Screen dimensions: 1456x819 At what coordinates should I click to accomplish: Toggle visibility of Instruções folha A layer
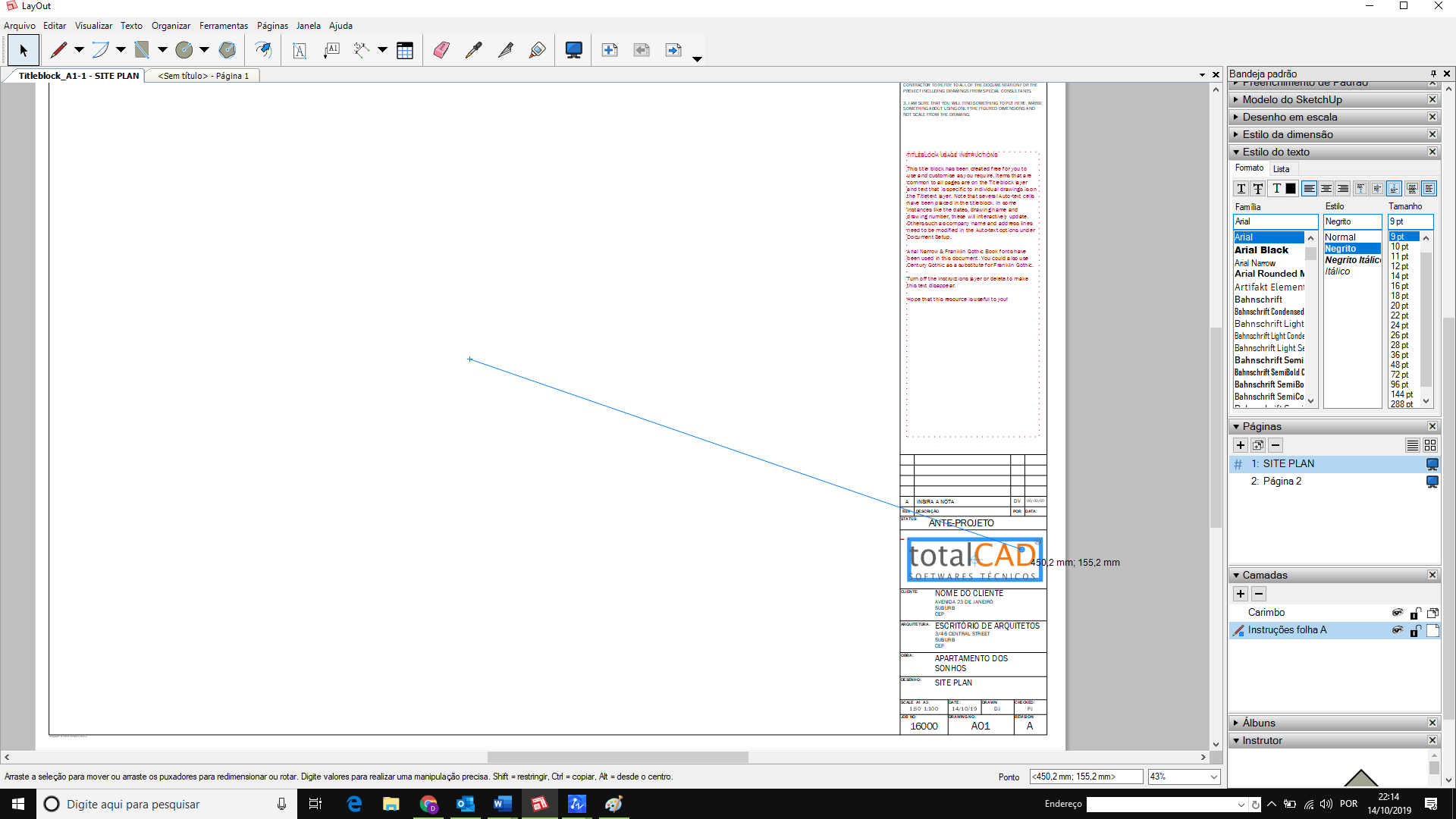tap(1397, 630)
